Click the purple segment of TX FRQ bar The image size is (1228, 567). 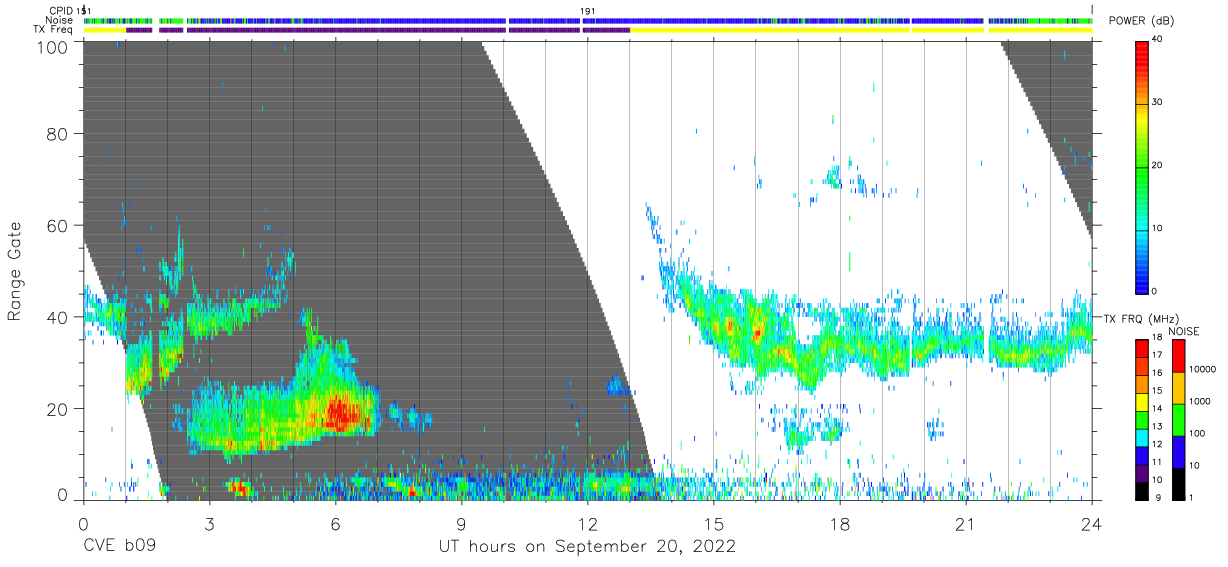1143,473
